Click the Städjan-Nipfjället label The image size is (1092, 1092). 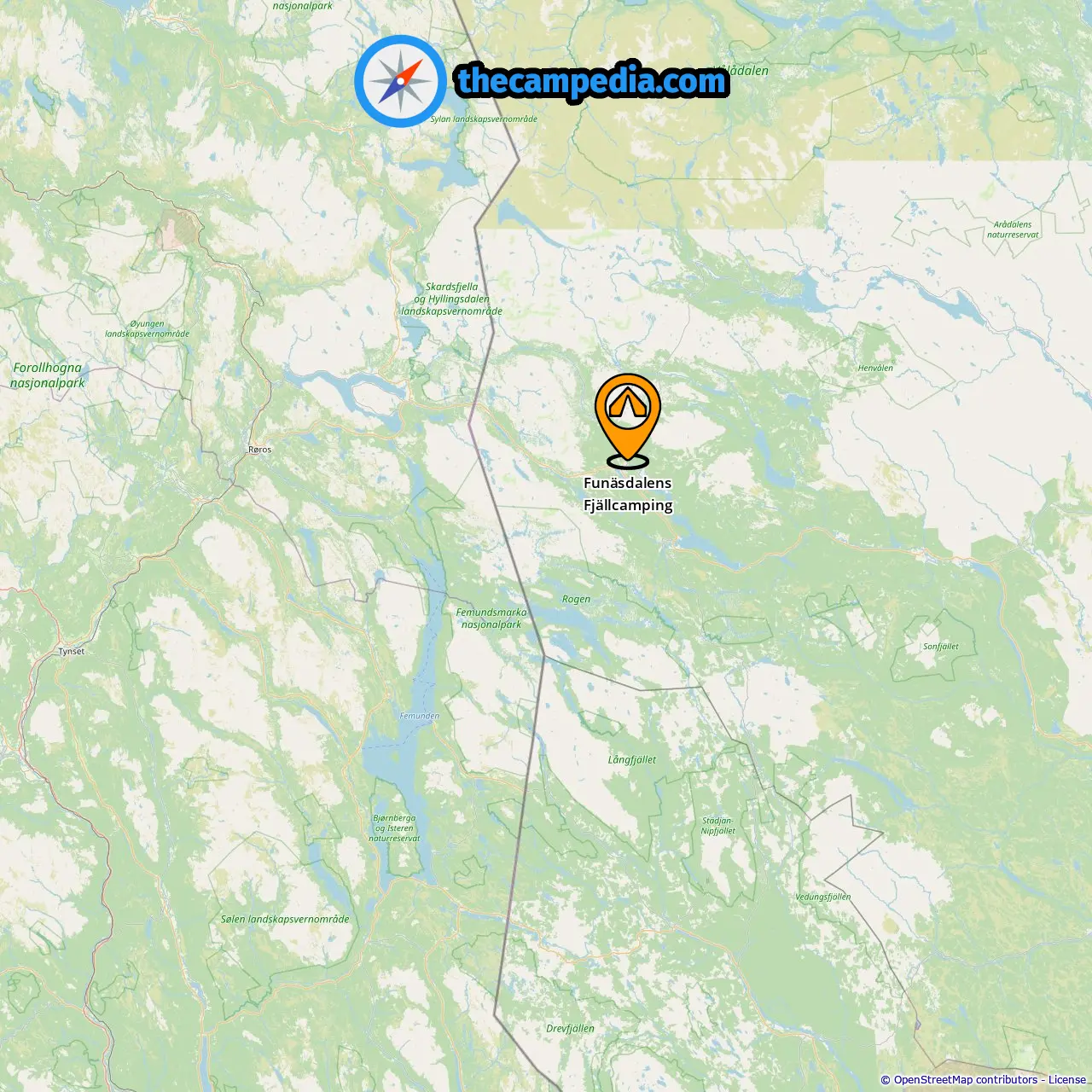(718, 826)
